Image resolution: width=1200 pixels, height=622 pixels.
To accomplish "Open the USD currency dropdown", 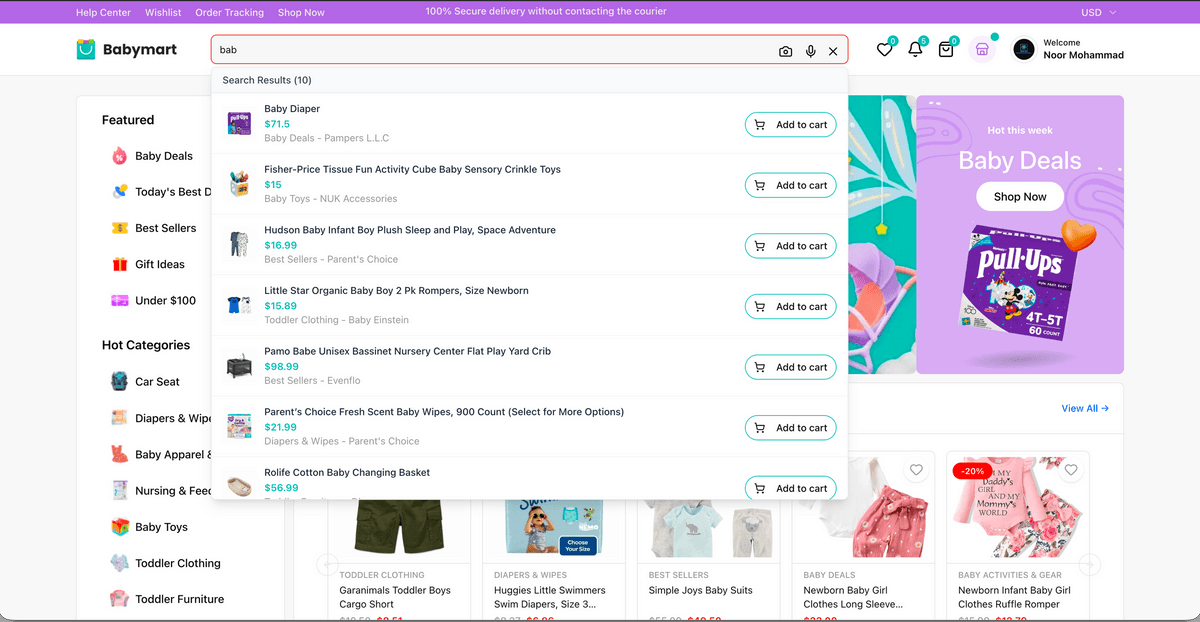I will pos(1098,12).
